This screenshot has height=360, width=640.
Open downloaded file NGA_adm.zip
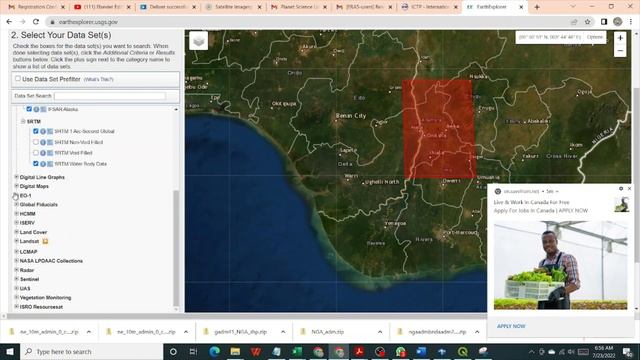[x=328, y=332]
